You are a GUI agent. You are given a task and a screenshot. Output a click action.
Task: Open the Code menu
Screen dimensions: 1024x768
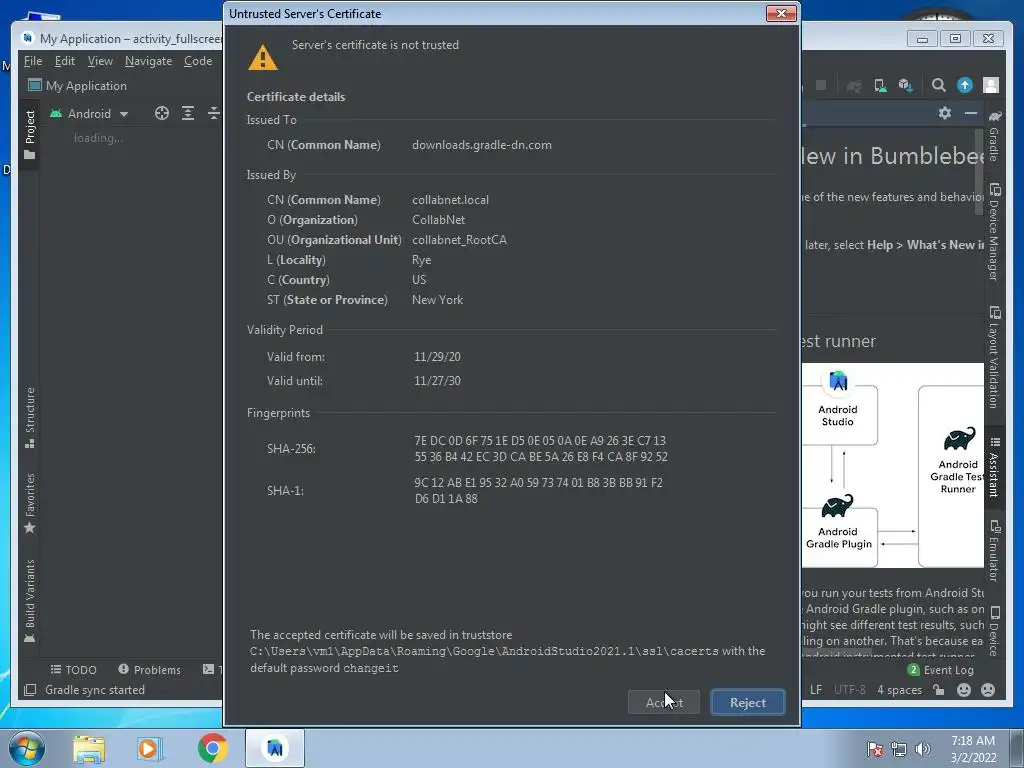(x=198, y=61)
